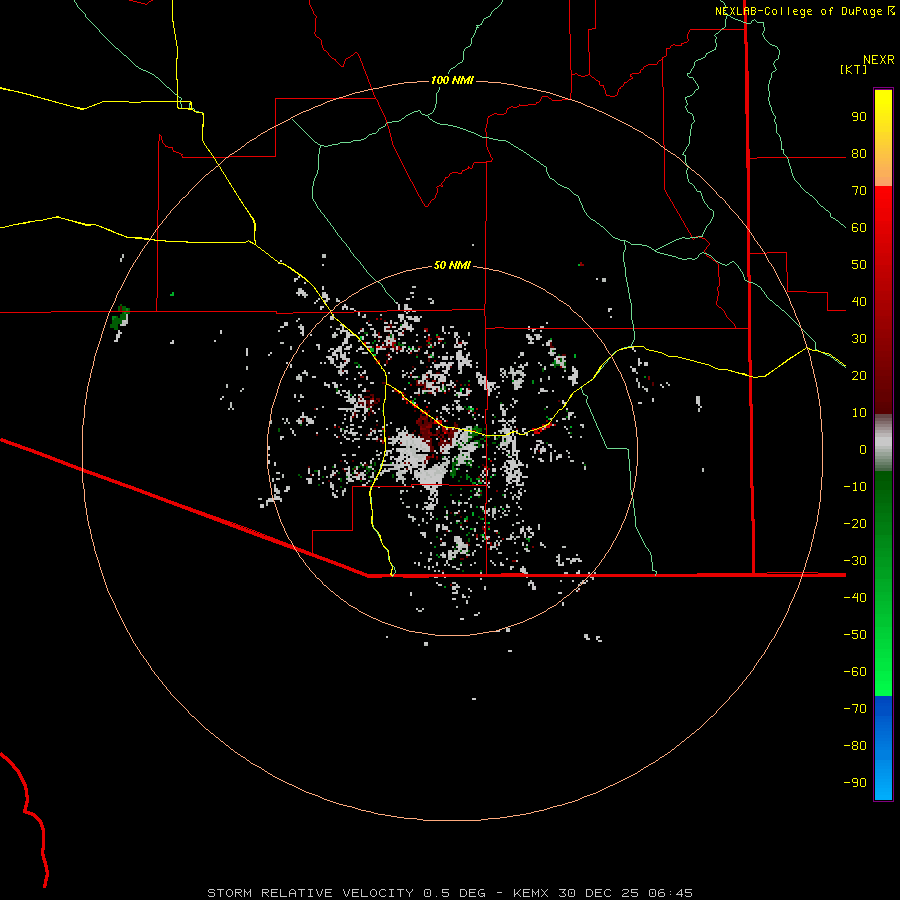Click the [KT] units label

click(854, 69)
